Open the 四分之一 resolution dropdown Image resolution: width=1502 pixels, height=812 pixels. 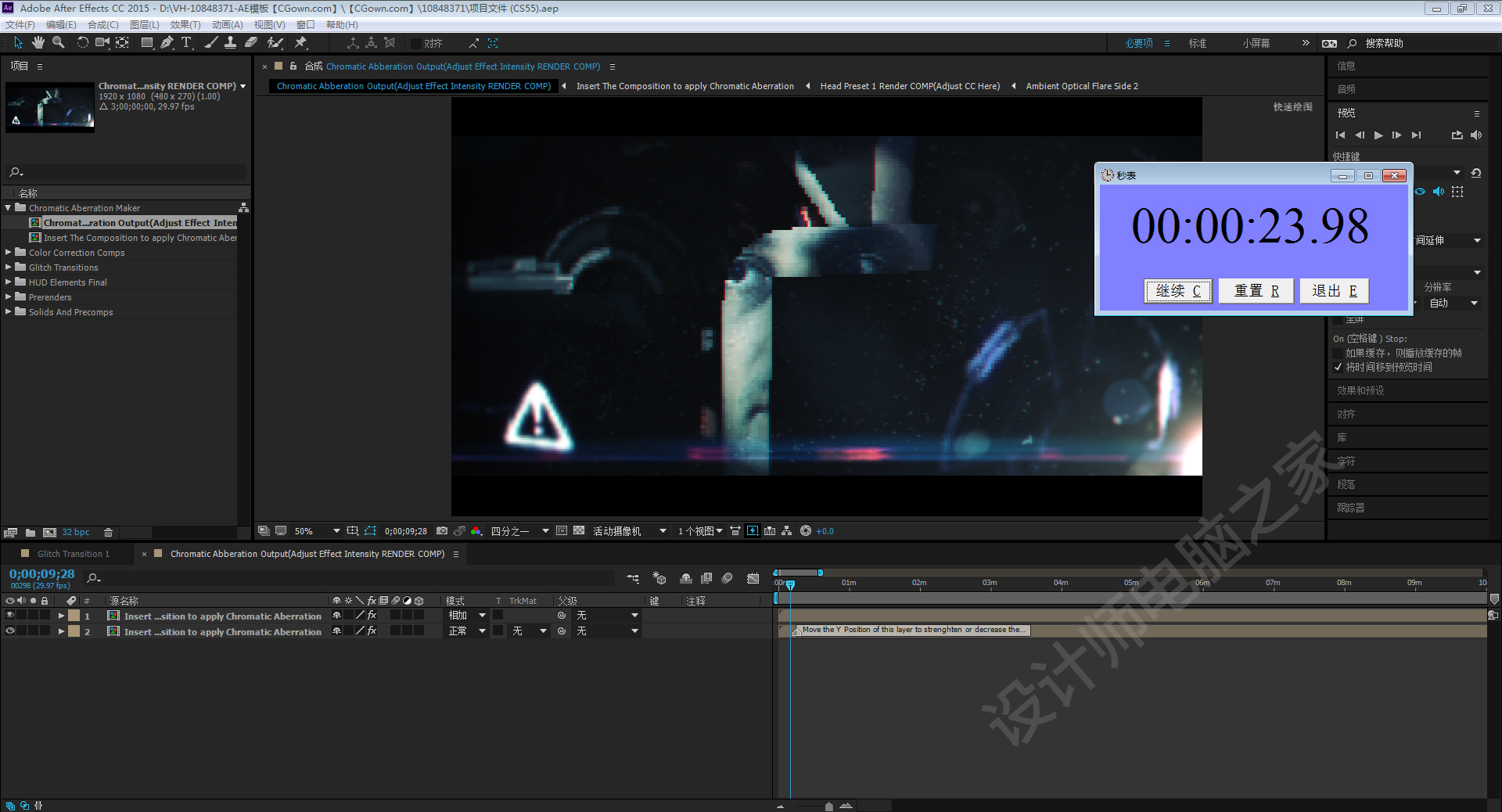pyautogui.click(x=519, y=531)
